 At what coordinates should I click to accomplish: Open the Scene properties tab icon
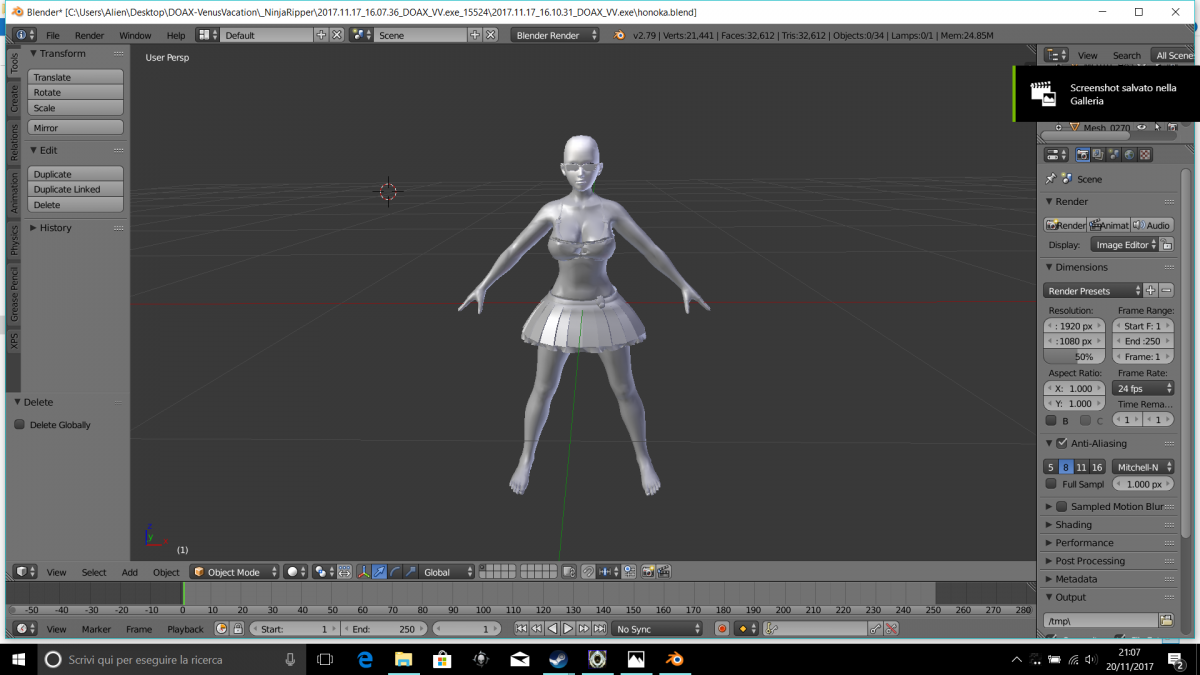tap(1113, 155)
